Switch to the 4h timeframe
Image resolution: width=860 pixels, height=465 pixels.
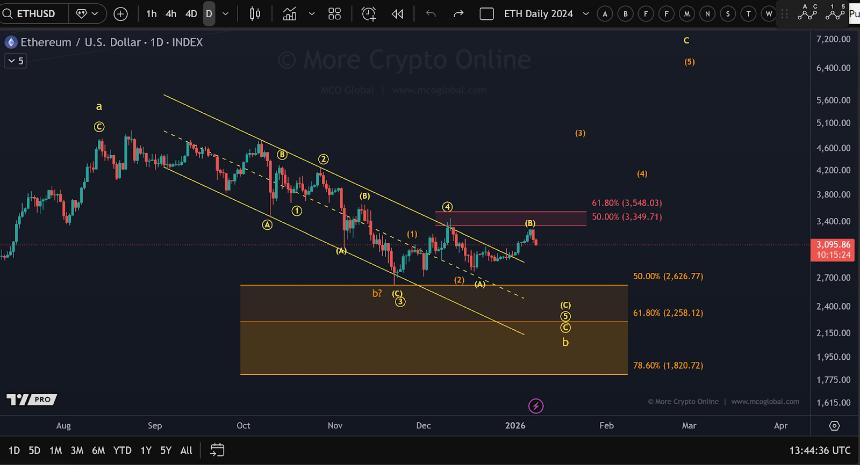click(x=171, y=14)
